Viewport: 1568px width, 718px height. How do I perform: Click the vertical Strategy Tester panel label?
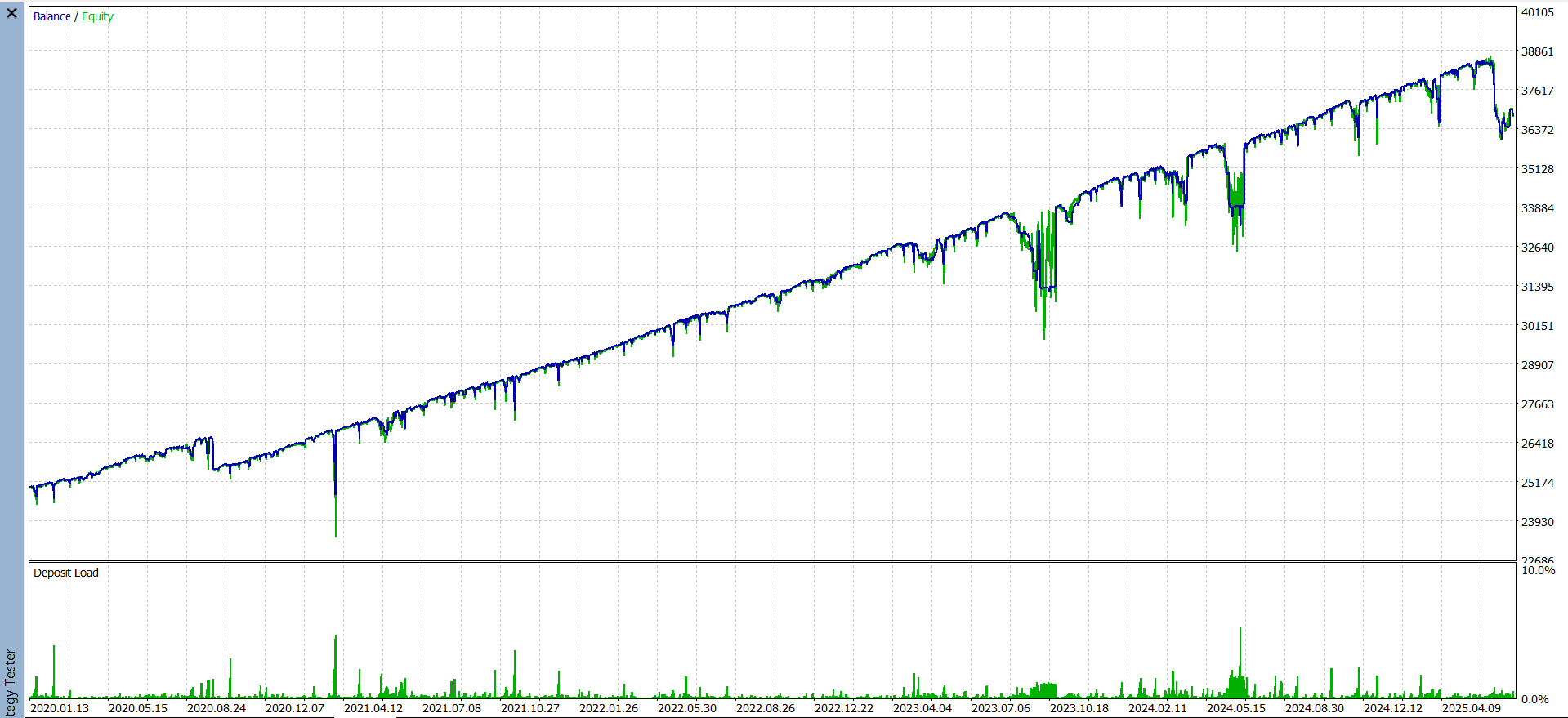click(11, 682)
